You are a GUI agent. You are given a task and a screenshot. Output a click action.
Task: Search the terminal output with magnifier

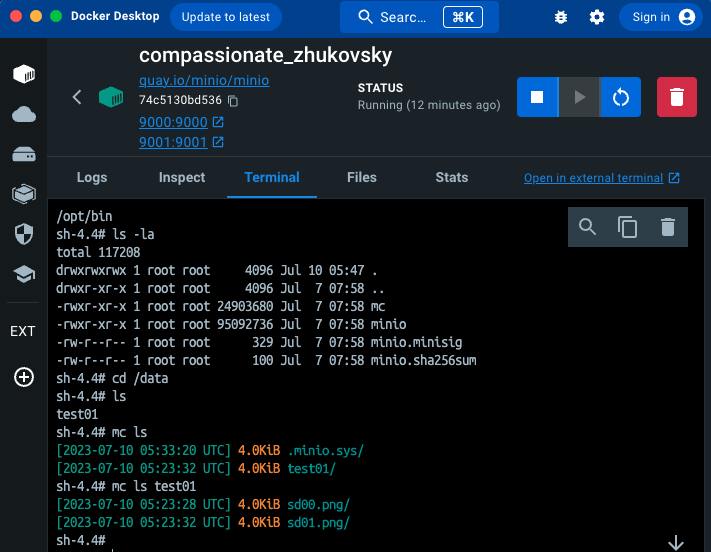click(x=588, y=227)
